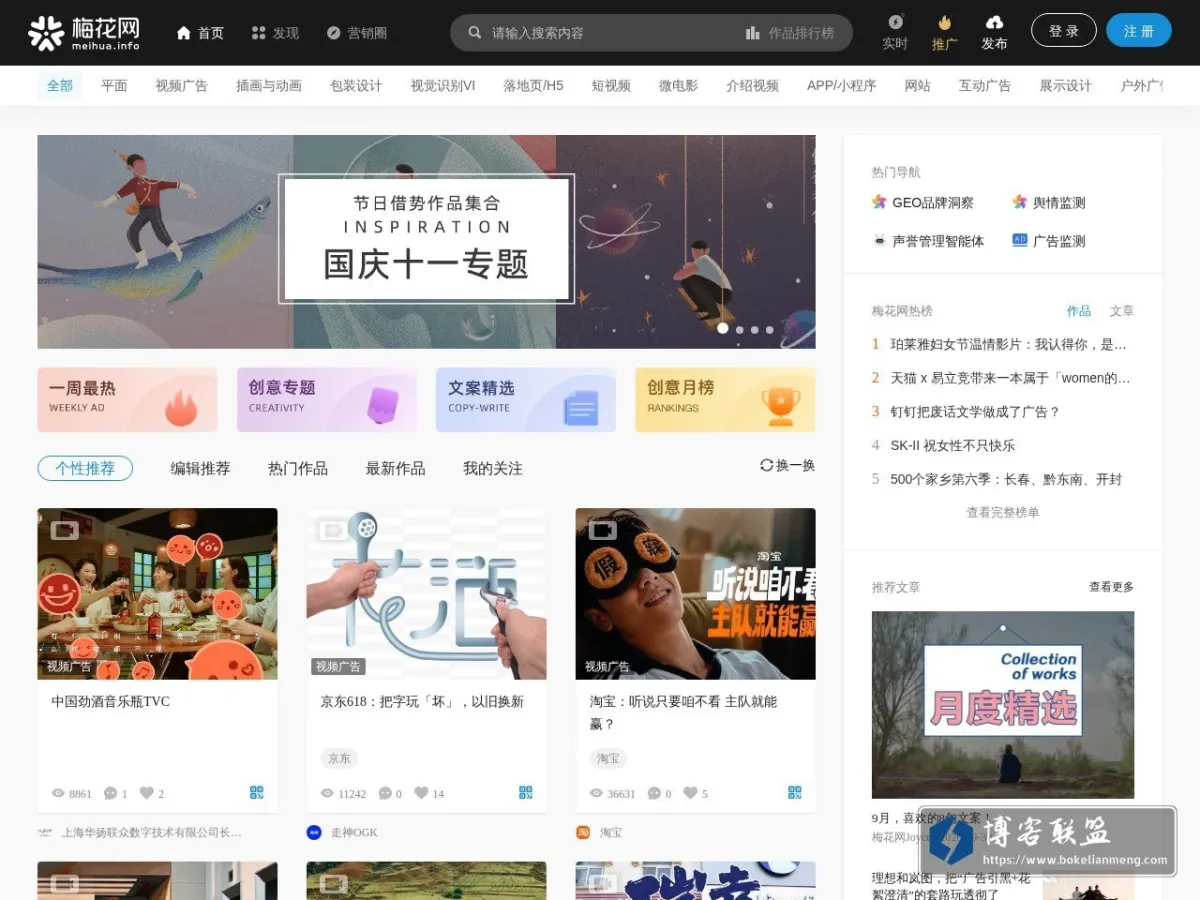Select the 插画与动画 category tab
Viewport: 1200px width, 900px height.
pyautogui.click(x=269, y=86)
